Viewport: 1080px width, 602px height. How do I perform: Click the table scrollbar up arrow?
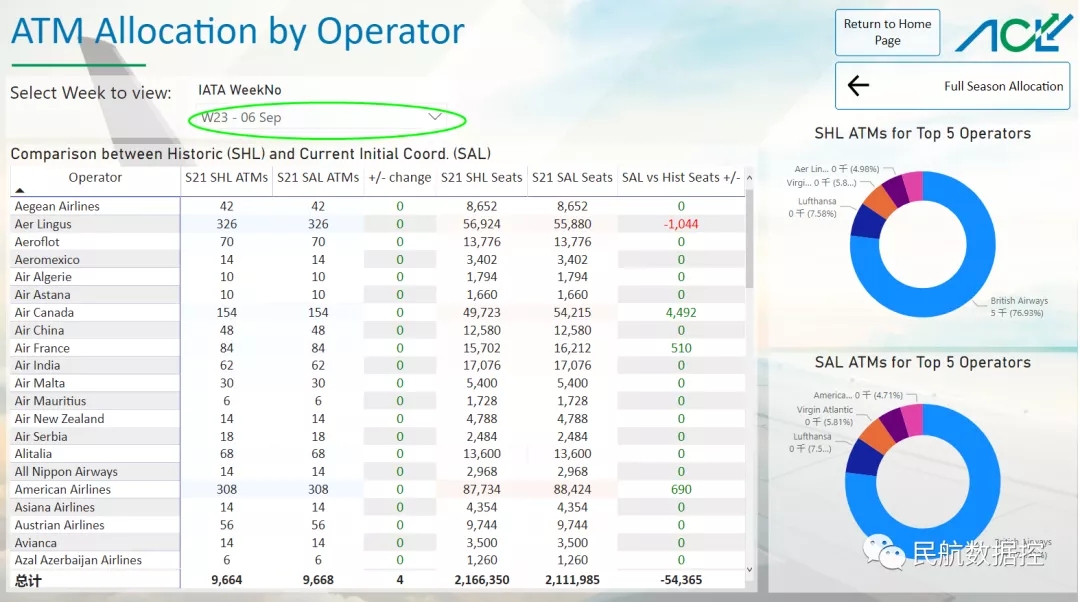[x=749, y=178]
